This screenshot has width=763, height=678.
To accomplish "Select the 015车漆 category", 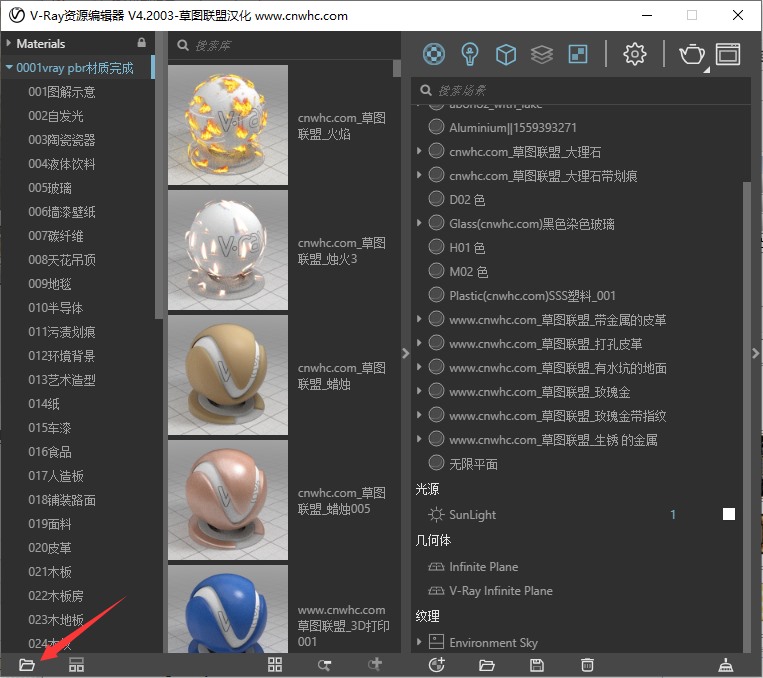I will pyautogui.click(x=50, y=428).
